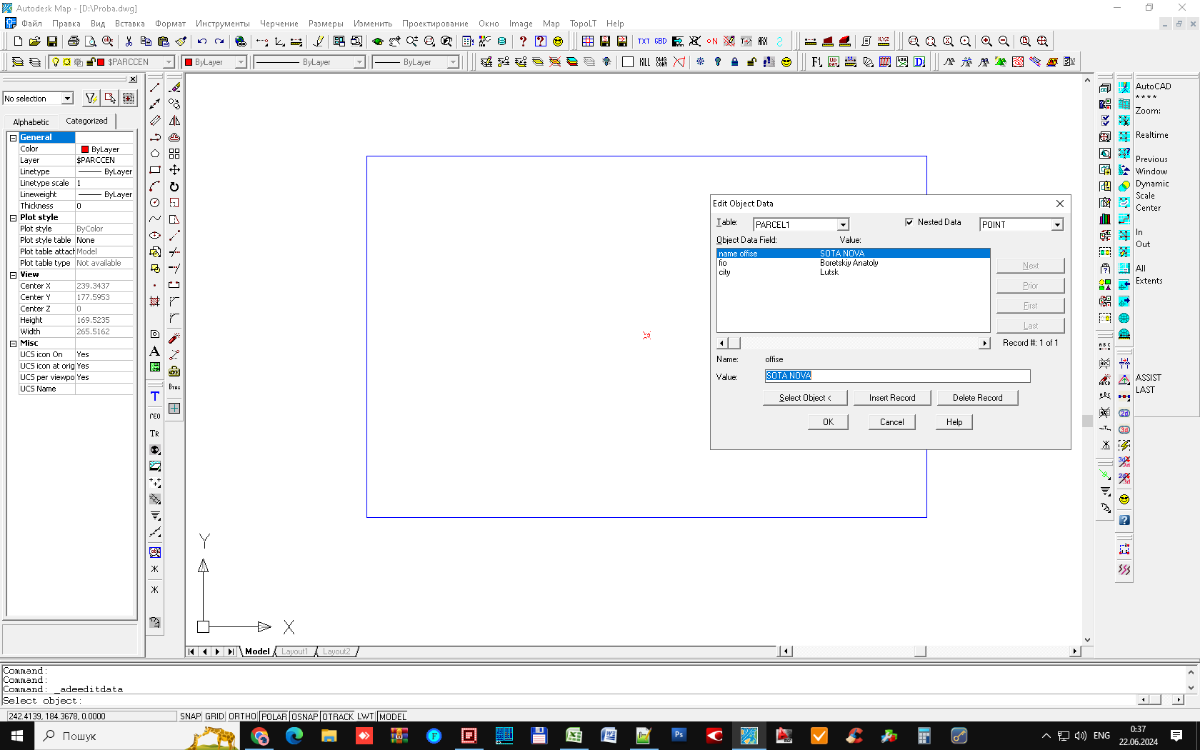The height and width of the screenshot is (750, 1200).
Task: Click the Print icon in toolbar
Action: point(73,42)
